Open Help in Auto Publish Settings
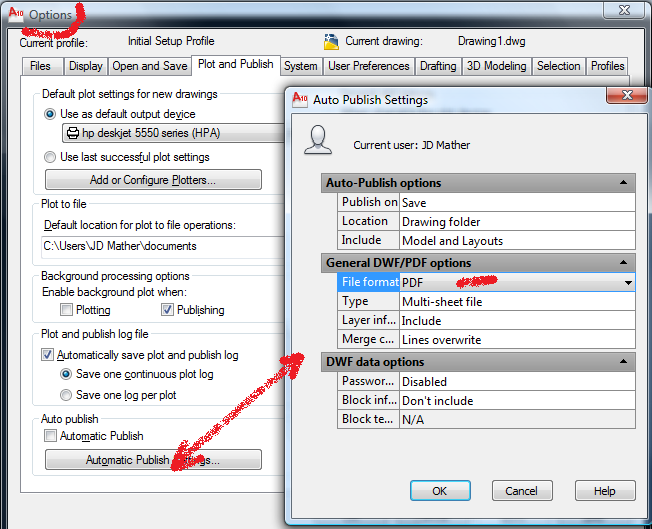652x529 pixels. [x=605, y=491]
